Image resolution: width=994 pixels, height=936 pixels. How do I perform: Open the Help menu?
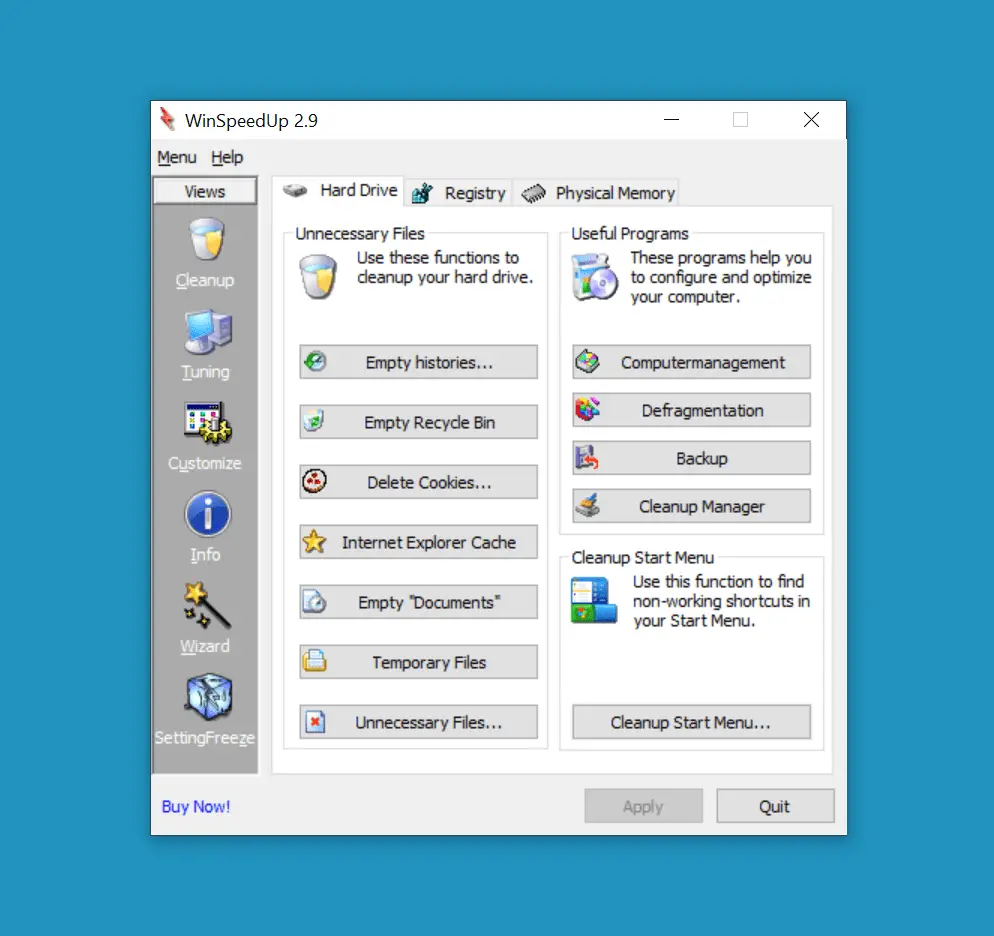[x=227, y=157]
